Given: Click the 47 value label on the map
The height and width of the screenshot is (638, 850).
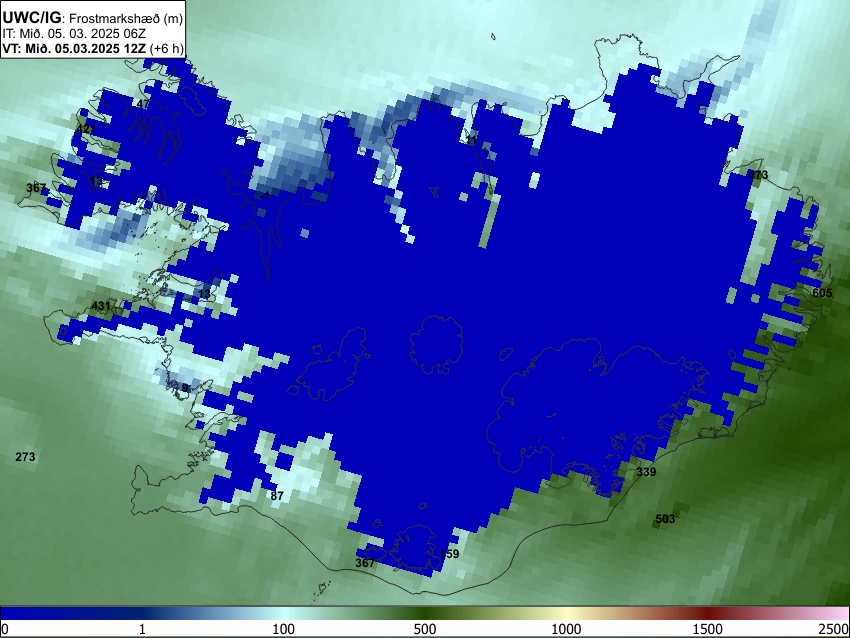Looking at the screenshot, I should [143, 104].
